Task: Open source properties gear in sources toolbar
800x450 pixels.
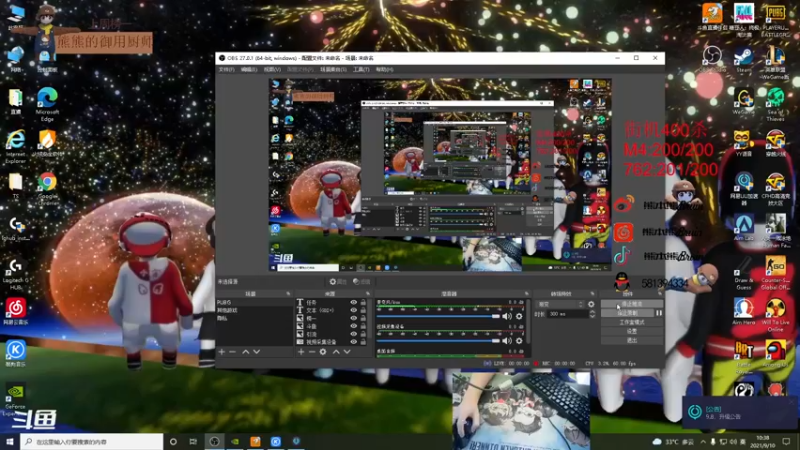Action: click(323, 352)
